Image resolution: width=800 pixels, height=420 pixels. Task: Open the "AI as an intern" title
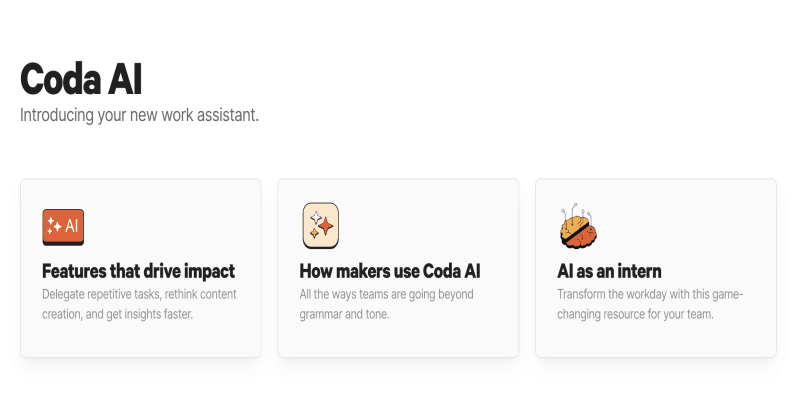(609, 271)
